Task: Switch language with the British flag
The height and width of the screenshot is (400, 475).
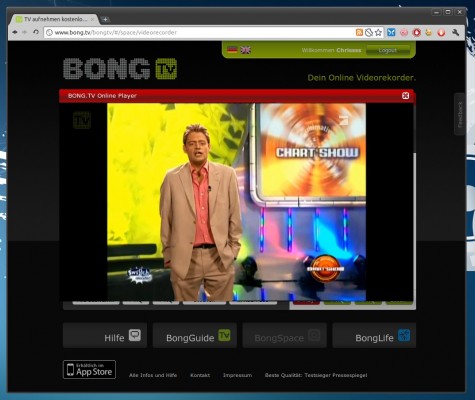Action: pos(246,50)
